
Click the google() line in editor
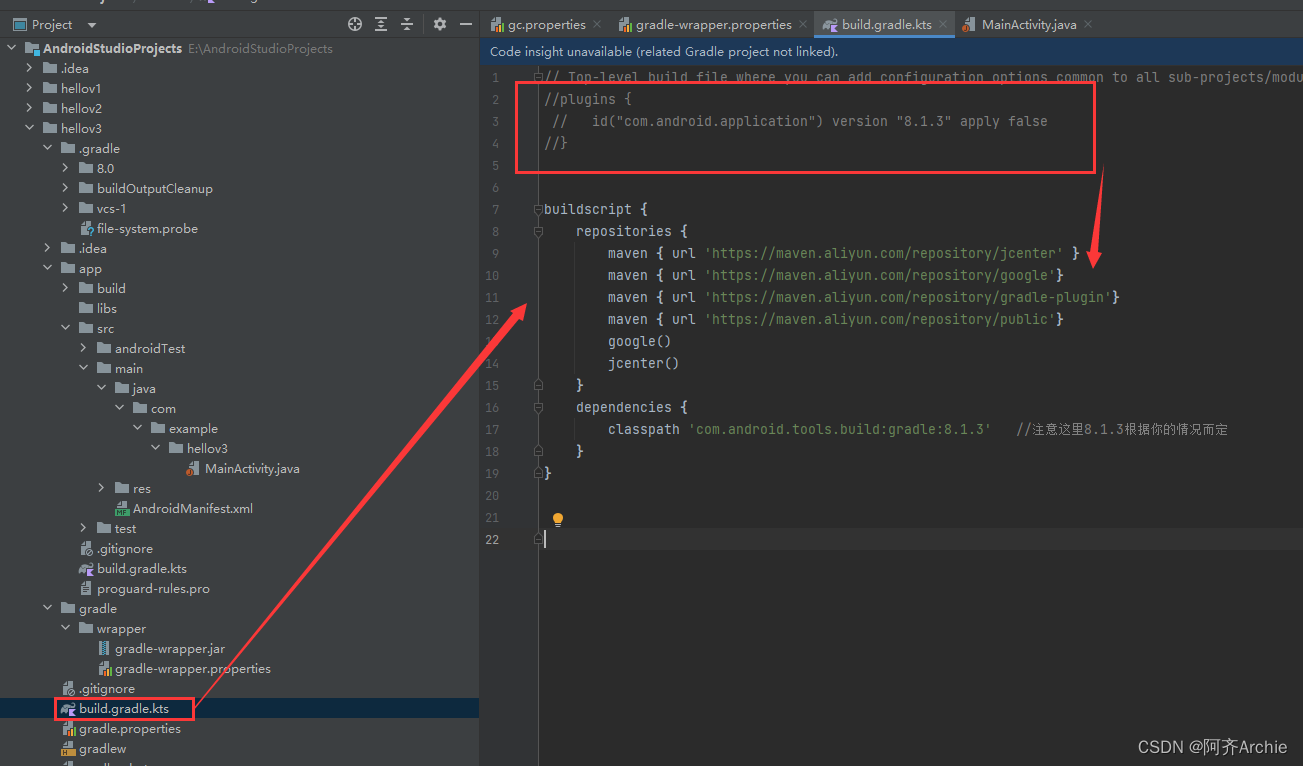[639, 341]
